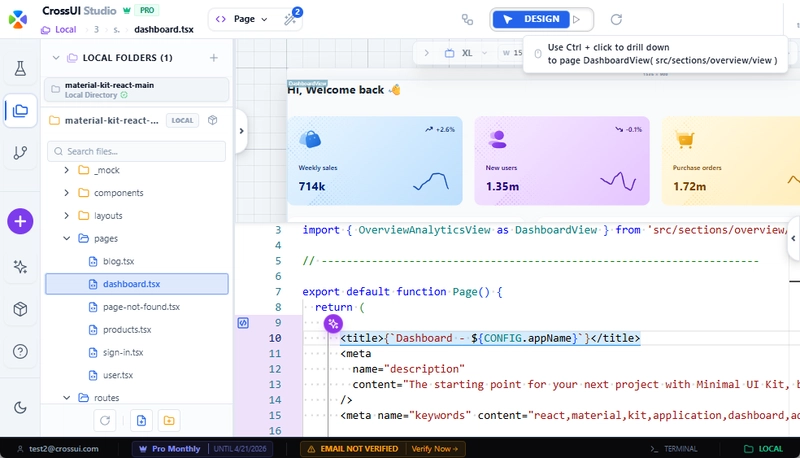Open the AI sparkle sidebar icon
This screenshot has width=800, height=458.
tap(20, 267)
